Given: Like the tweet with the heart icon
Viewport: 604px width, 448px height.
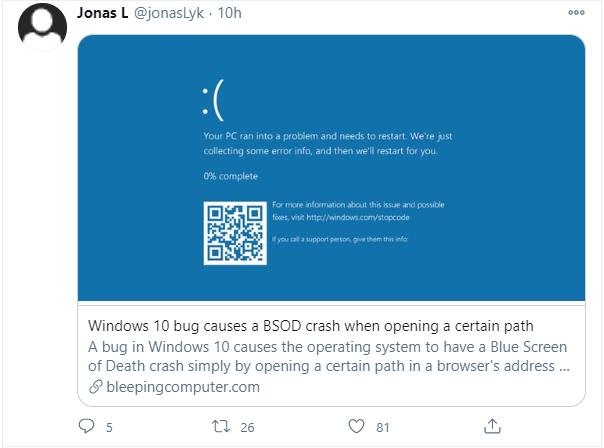Looking at the screenshot, I should coord(356,426).
